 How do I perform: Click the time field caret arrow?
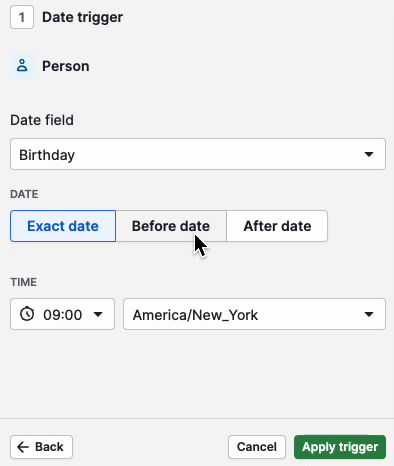click(x=98, y=314)
